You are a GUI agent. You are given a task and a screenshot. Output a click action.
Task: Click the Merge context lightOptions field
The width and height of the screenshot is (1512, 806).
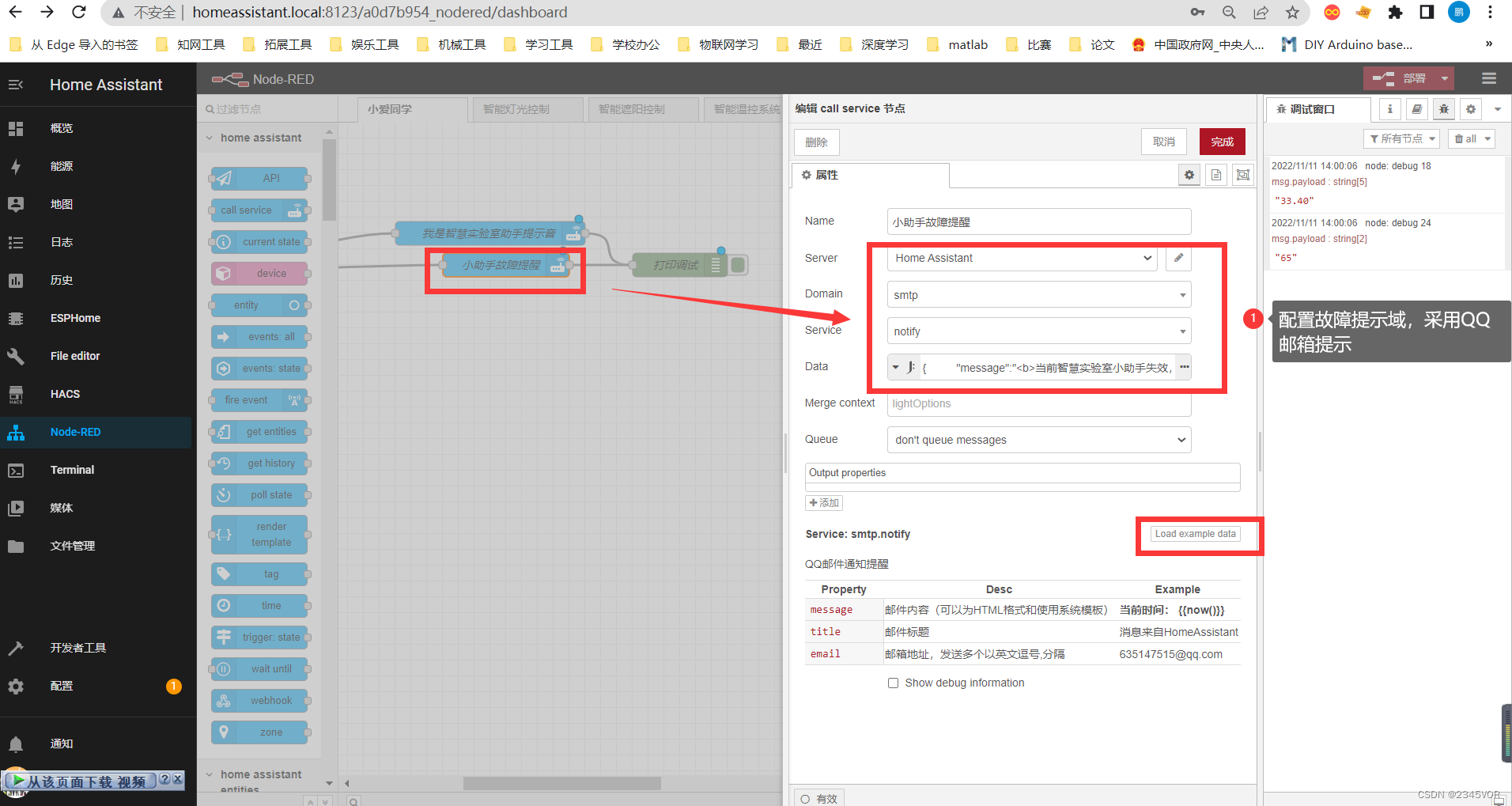pyautogui.click(x=1039, y=403)
